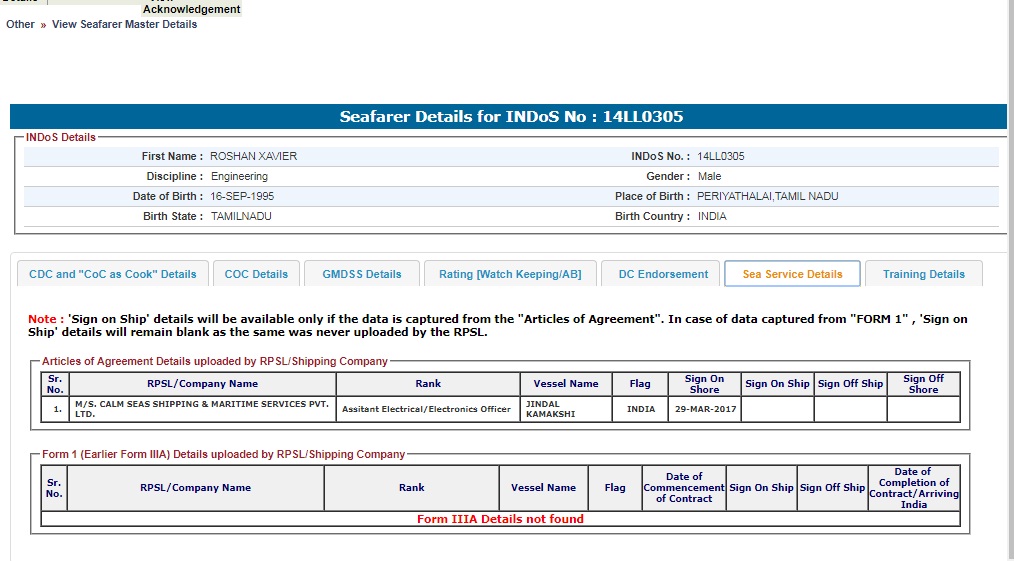Open the CDC and "CoC as Cook" Details tab
Image resolution: width=1014 pixels, height=561 pixels.
113,274
